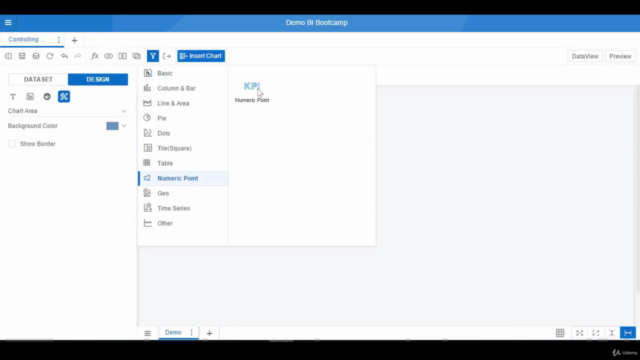Open the Background Color dropdown arrow
This screenshot has width=640, height=360.
tap(124, 126)
